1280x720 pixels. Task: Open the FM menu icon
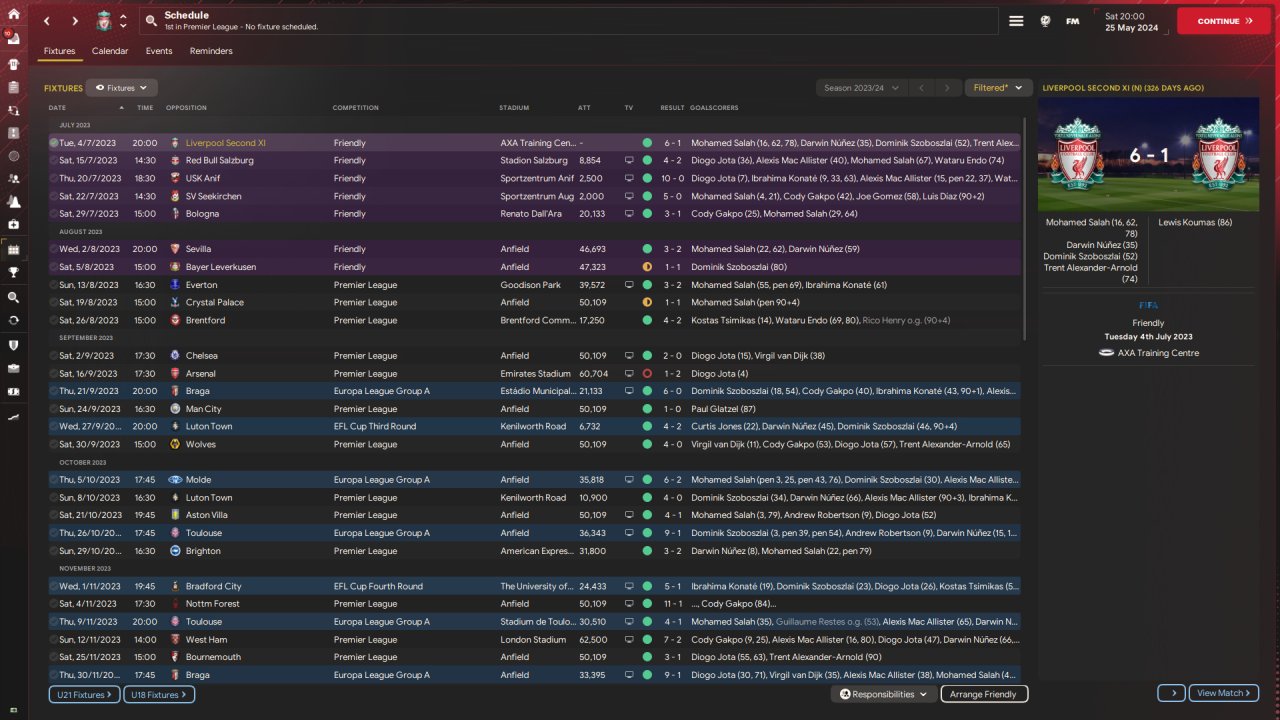coord(1072,21)
